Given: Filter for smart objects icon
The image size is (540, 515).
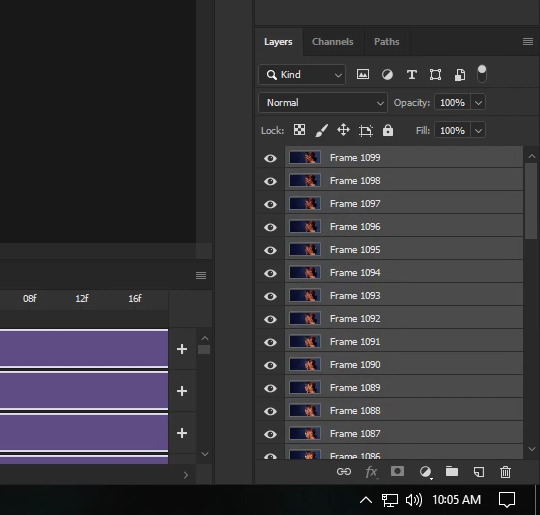Looking at the screenshot, I should [x=460, y=74].
